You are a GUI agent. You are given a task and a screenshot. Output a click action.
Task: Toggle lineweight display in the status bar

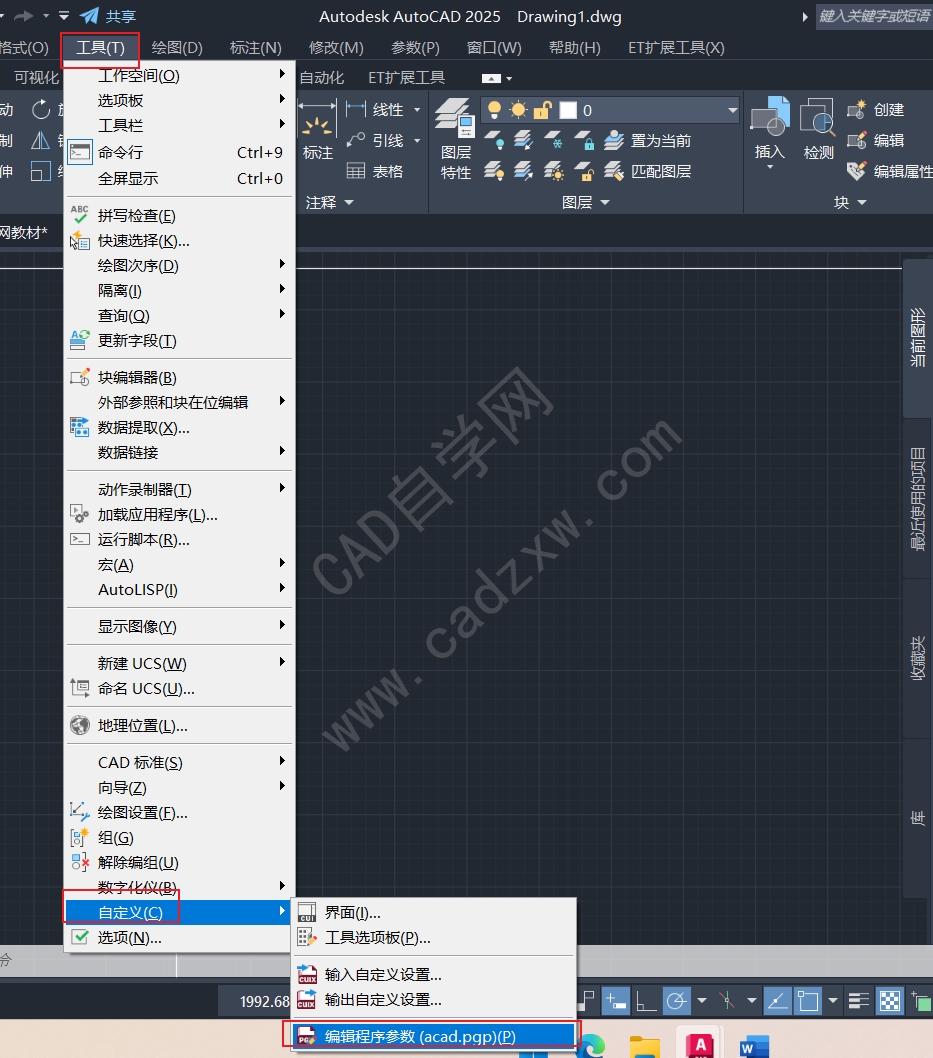pyautogui.click(x=858, y=1001)
